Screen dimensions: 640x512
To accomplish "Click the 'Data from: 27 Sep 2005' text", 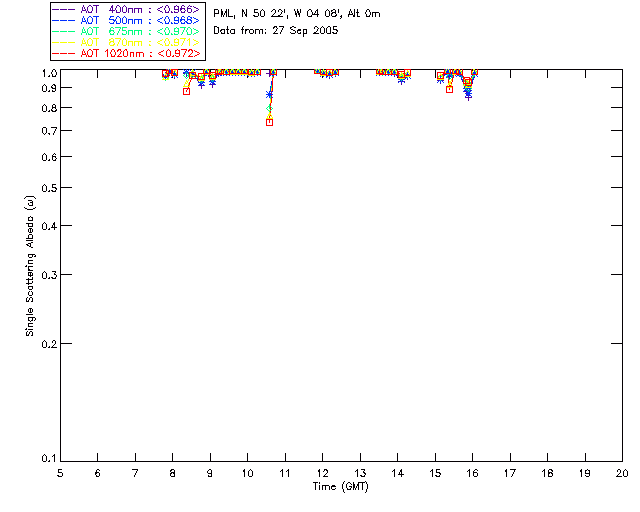I will pos(276,31).
